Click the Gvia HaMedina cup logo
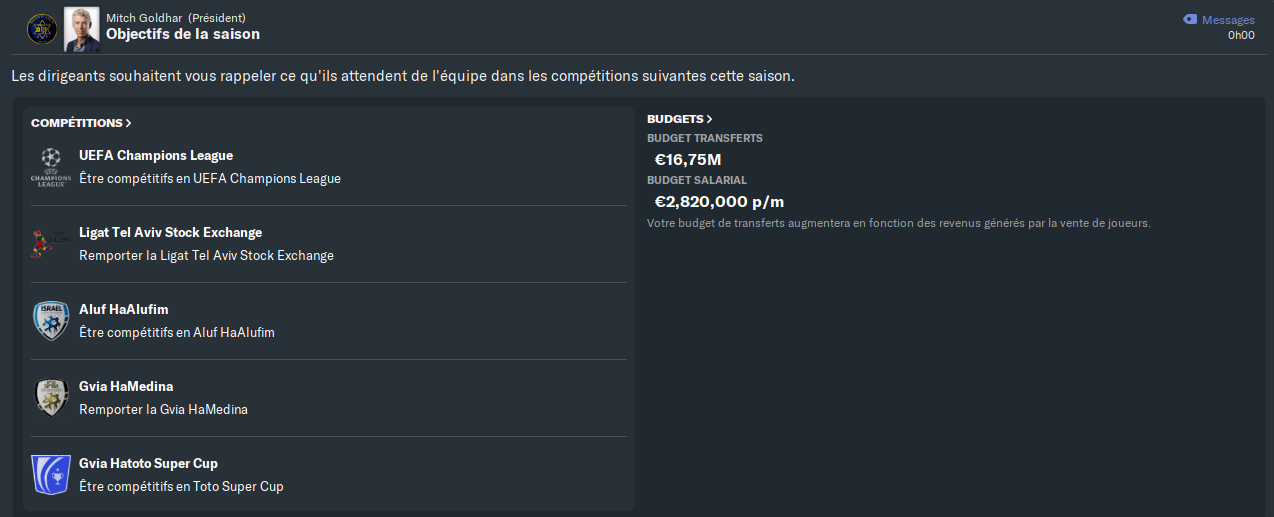This screenshot has height=517, width=1274. 50,398
